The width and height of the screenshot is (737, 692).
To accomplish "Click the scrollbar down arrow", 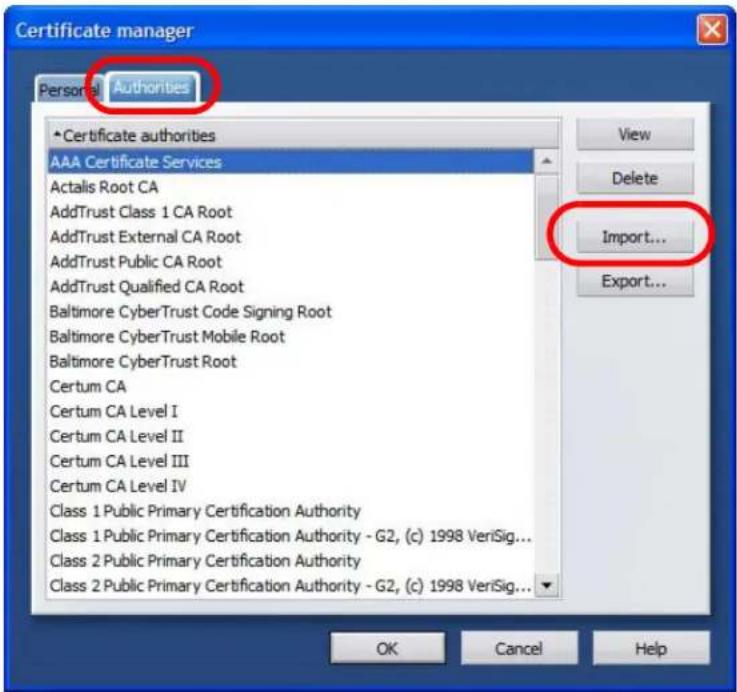I will [x=546, y=586].
